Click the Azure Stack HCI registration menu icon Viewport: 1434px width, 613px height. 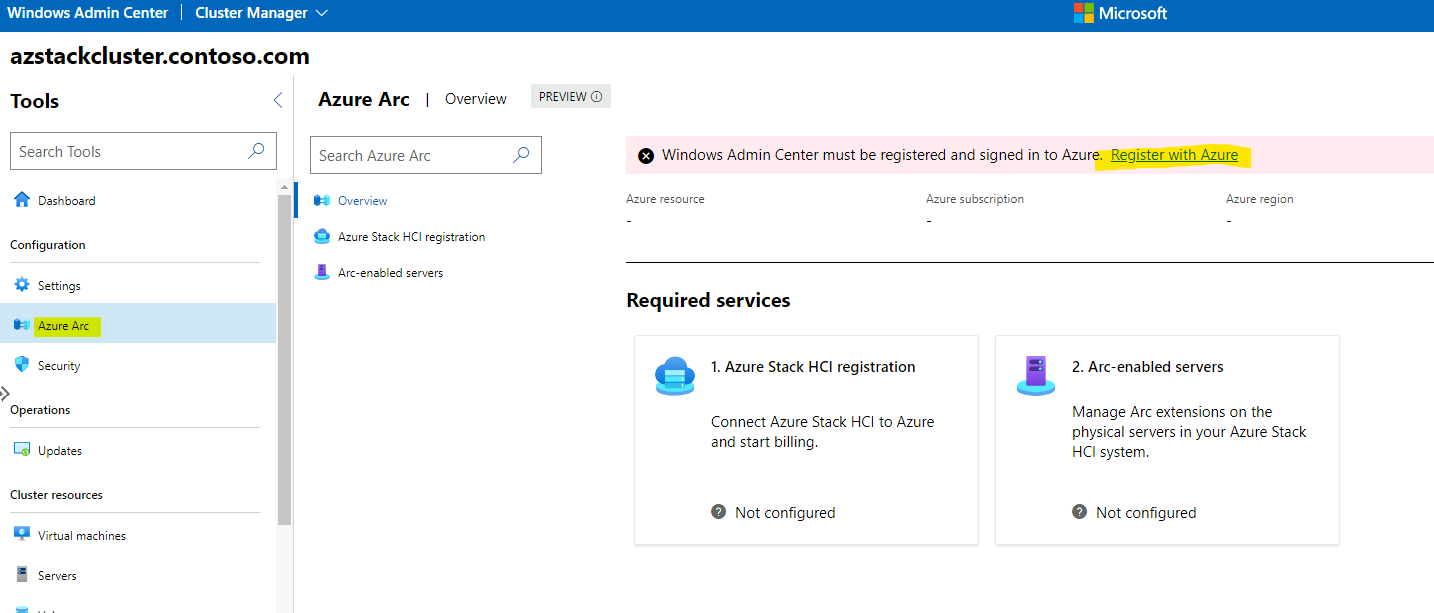tap(322, 237)
